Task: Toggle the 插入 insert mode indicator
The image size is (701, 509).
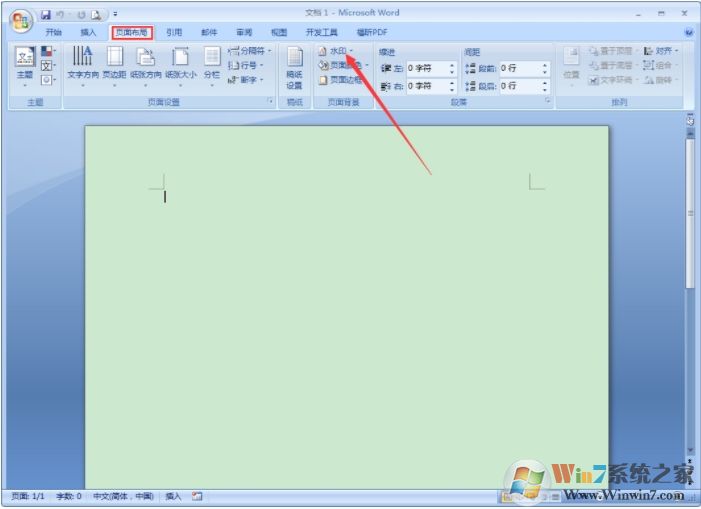Action: pos(173,496)
